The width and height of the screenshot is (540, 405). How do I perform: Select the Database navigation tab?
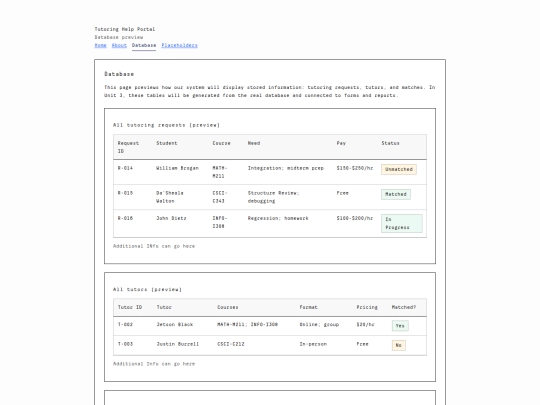144,45
